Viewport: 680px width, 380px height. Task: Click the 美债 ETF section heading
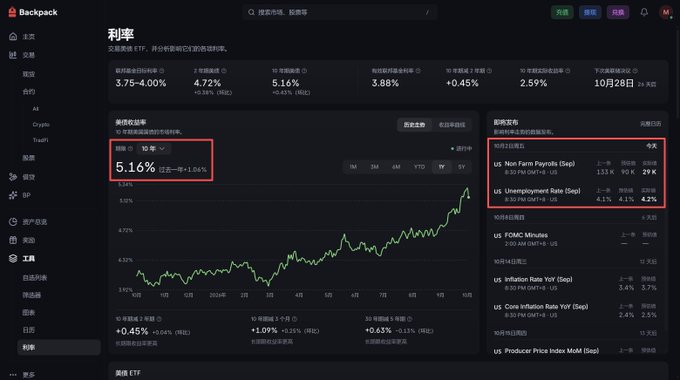point(128,373)
